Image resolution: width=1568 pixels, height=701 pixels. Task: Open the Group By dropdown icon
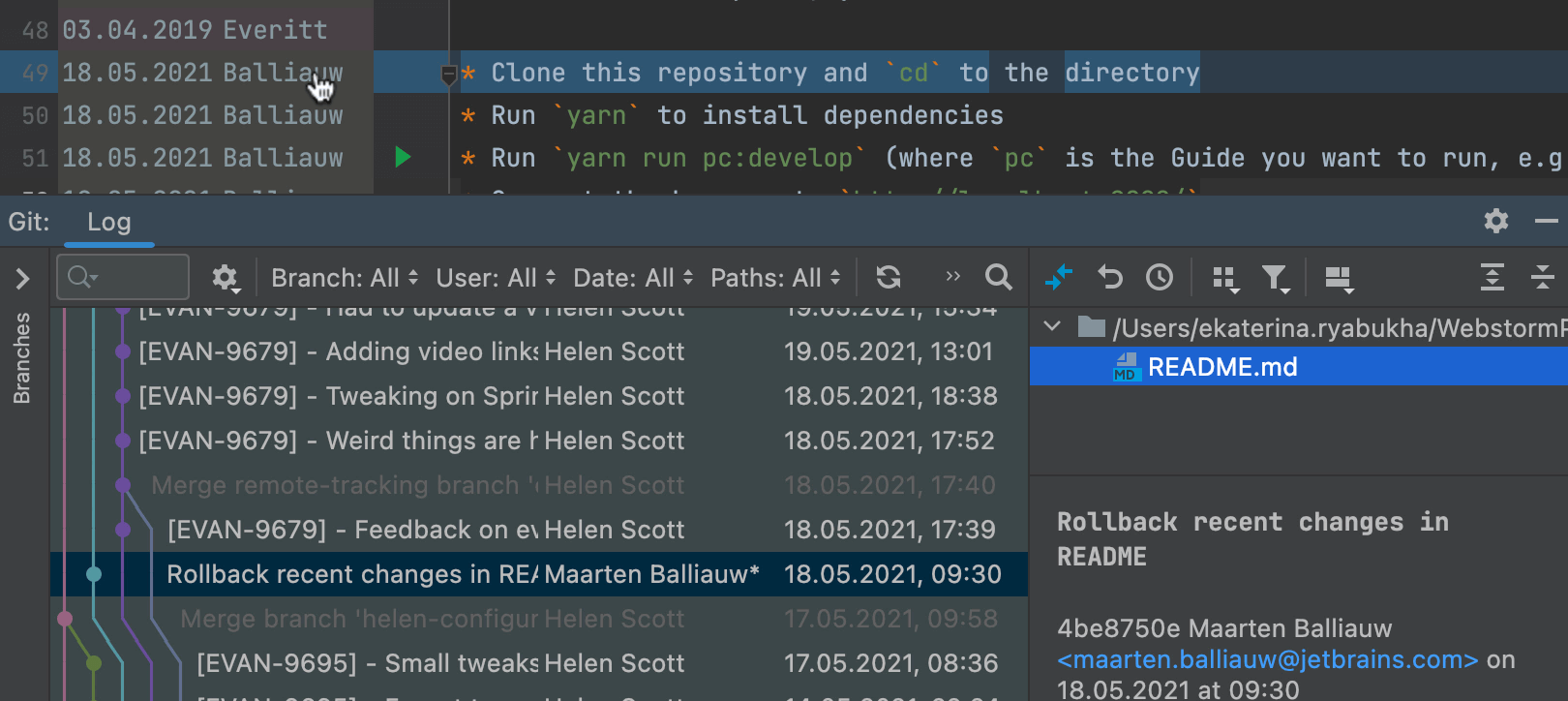click(1225, 279)
